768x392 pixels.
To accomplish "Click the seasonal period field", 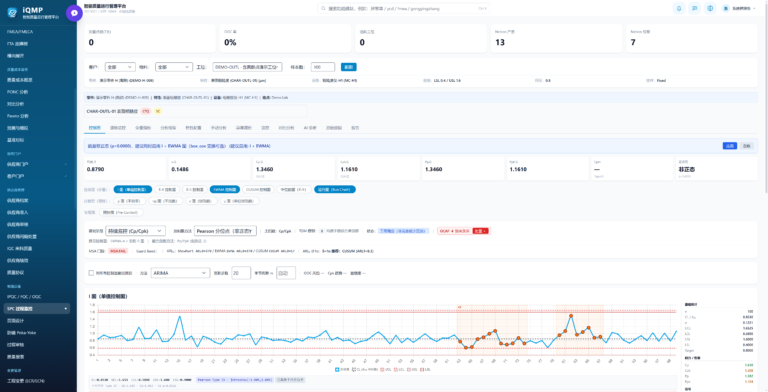I will point(286,273).
